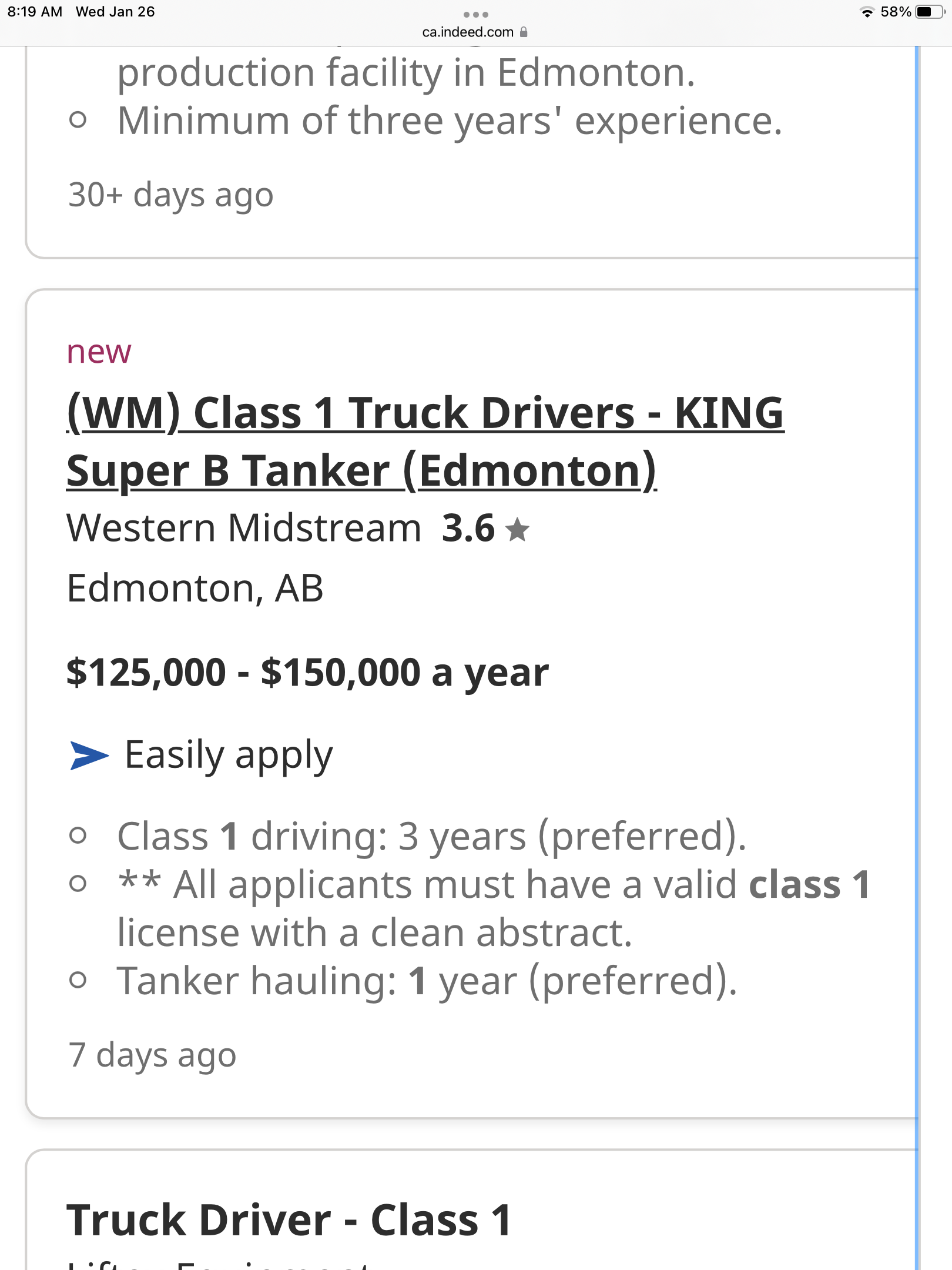Tap the Tanker hauling requirement line
952x1270 pixels.
(427, 981)
